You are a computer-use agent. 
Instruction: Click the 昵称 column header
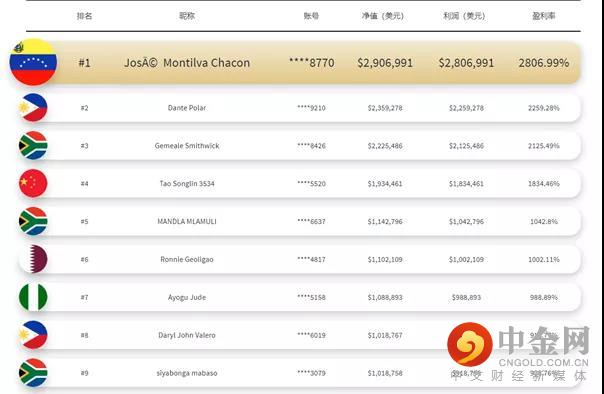point(187,16)
